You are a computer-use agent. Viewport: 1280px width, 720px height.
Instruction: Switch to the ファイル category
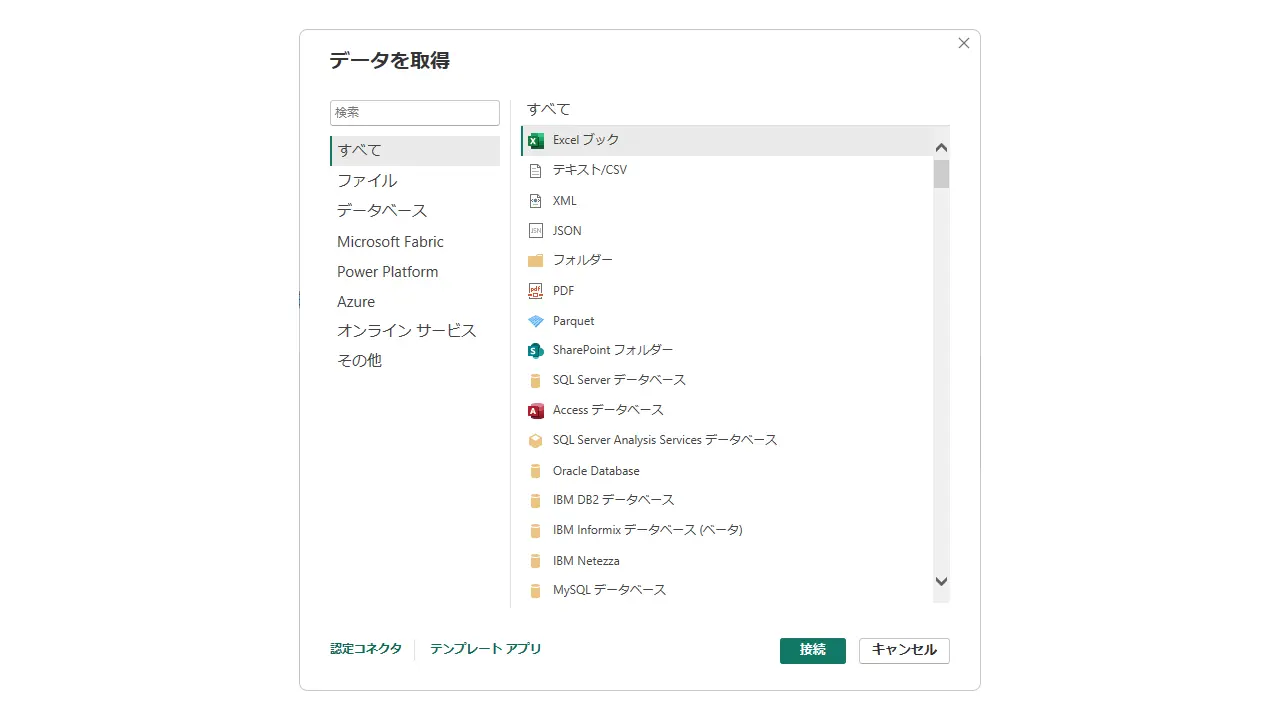click(367, 181)
